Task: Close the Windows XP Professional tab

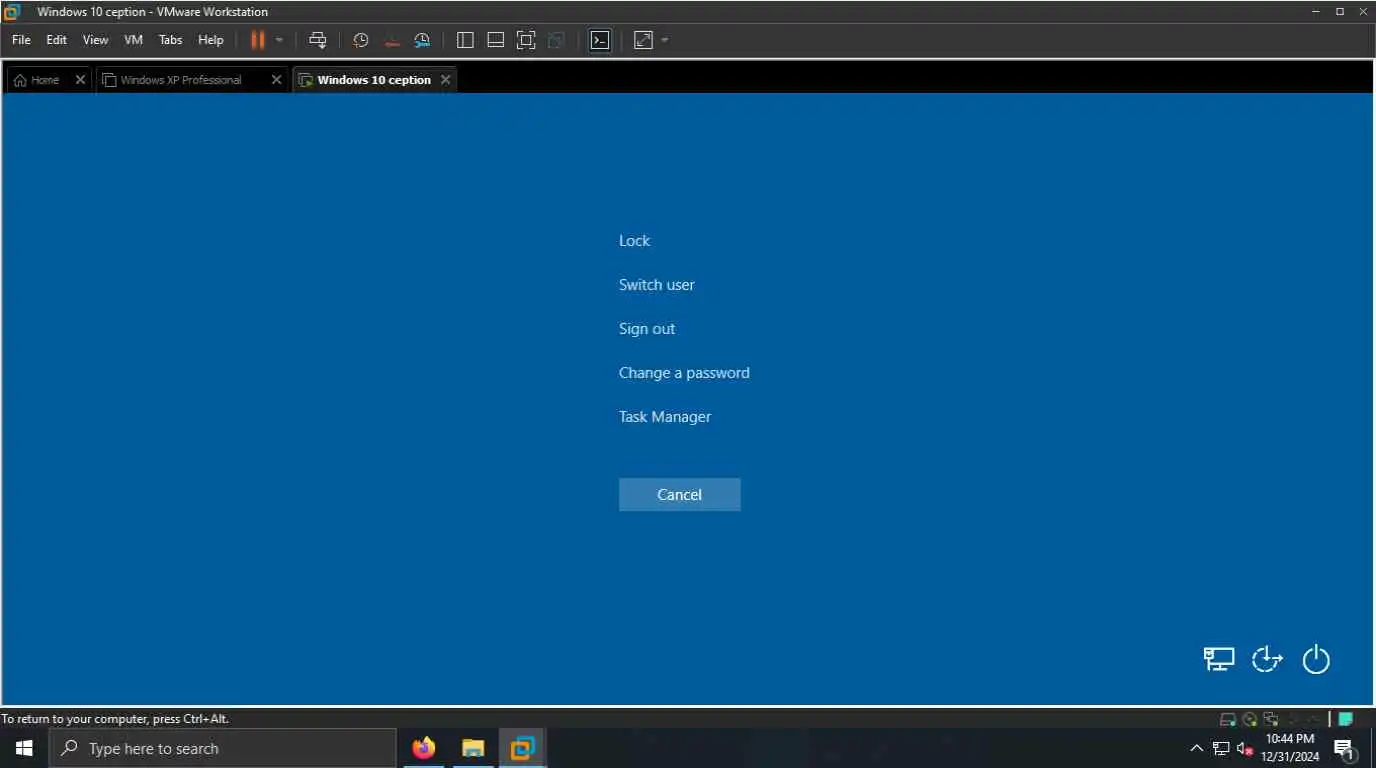Action: [x=277, y=80]
